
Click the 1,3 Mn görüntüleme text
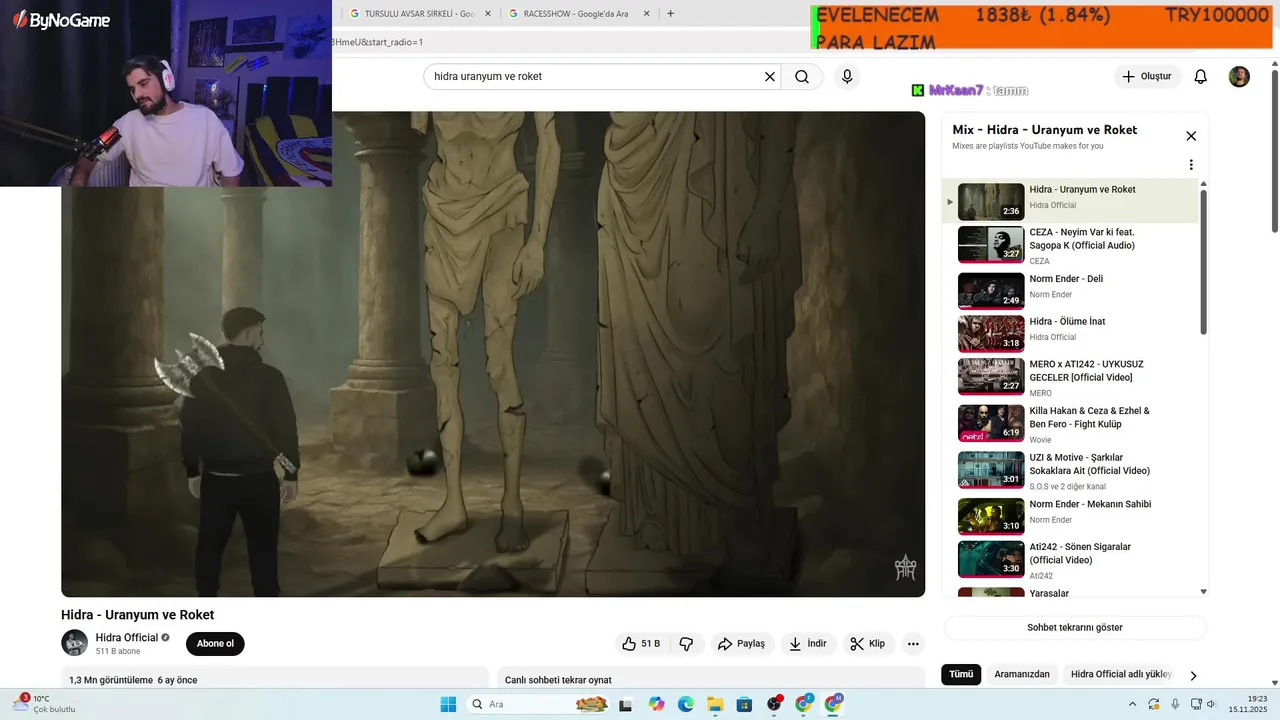(x=111, y=680)
